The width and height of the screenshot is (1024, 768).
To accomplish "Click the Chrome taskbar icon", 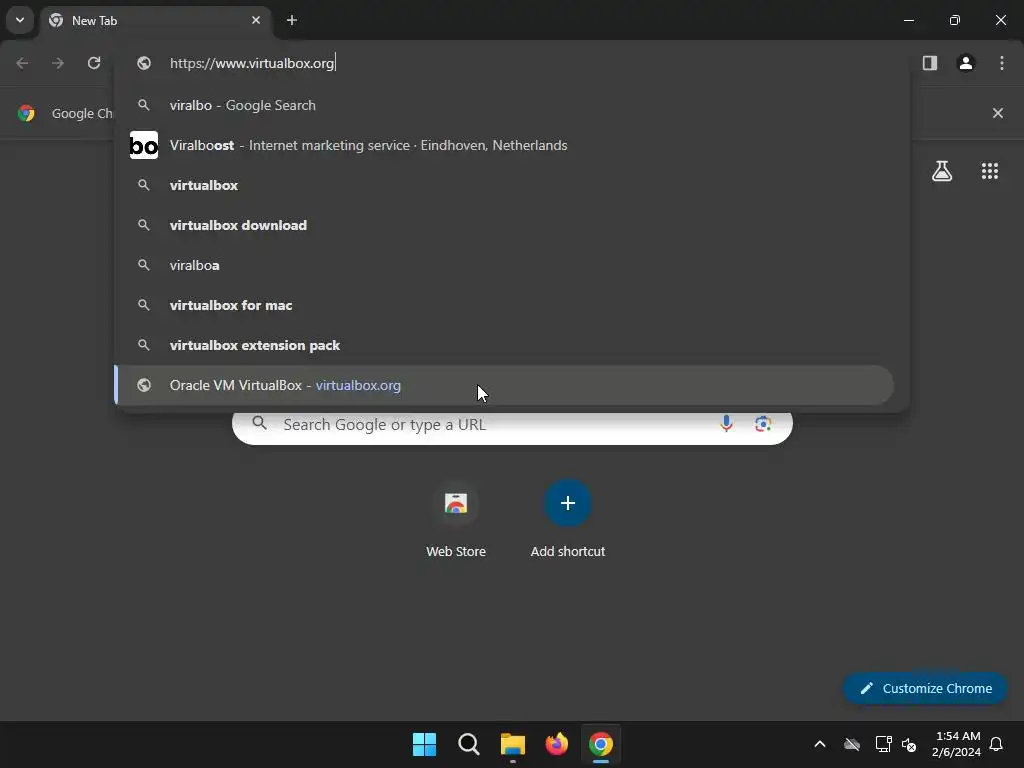I will (x=601, y=744).
